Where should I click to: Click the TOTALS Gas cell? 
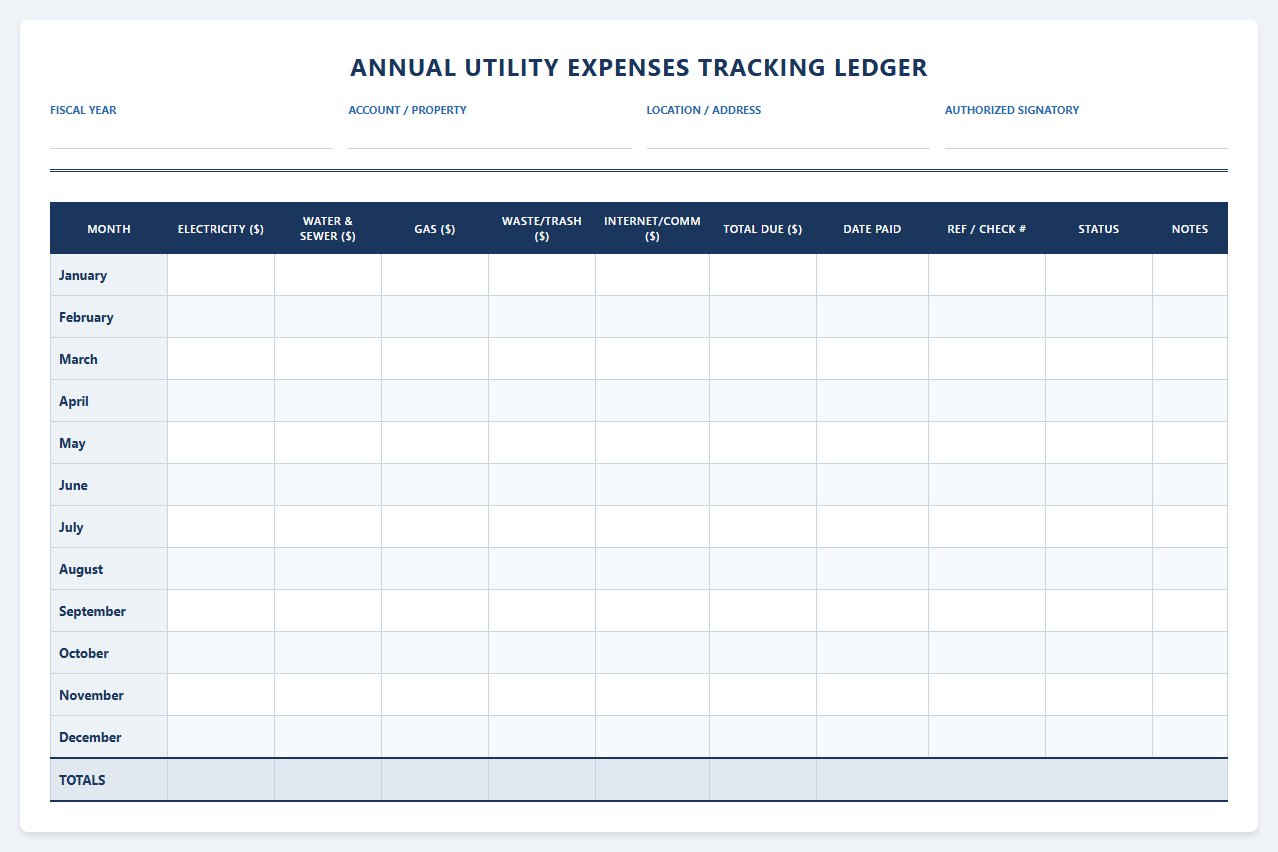point(435,780)
